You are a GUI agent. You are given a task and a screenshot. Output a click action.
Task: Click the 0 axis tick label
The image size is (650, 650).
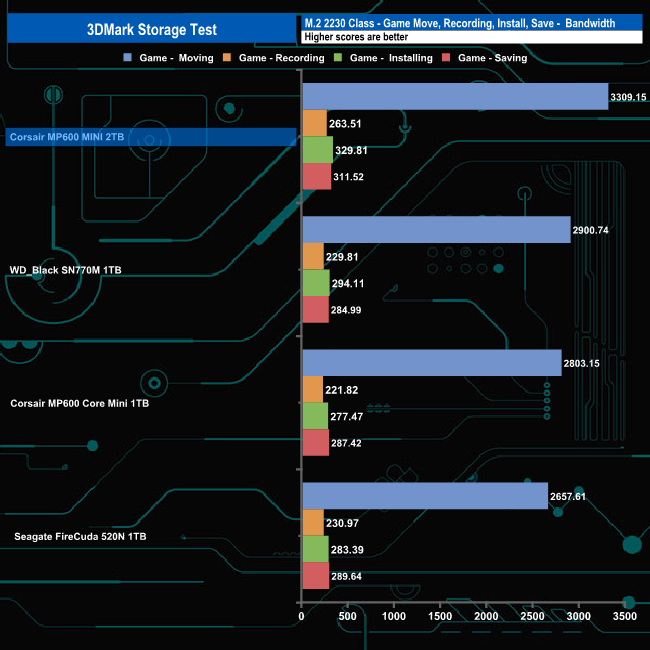pyautogui.click(x=301, y=616)
